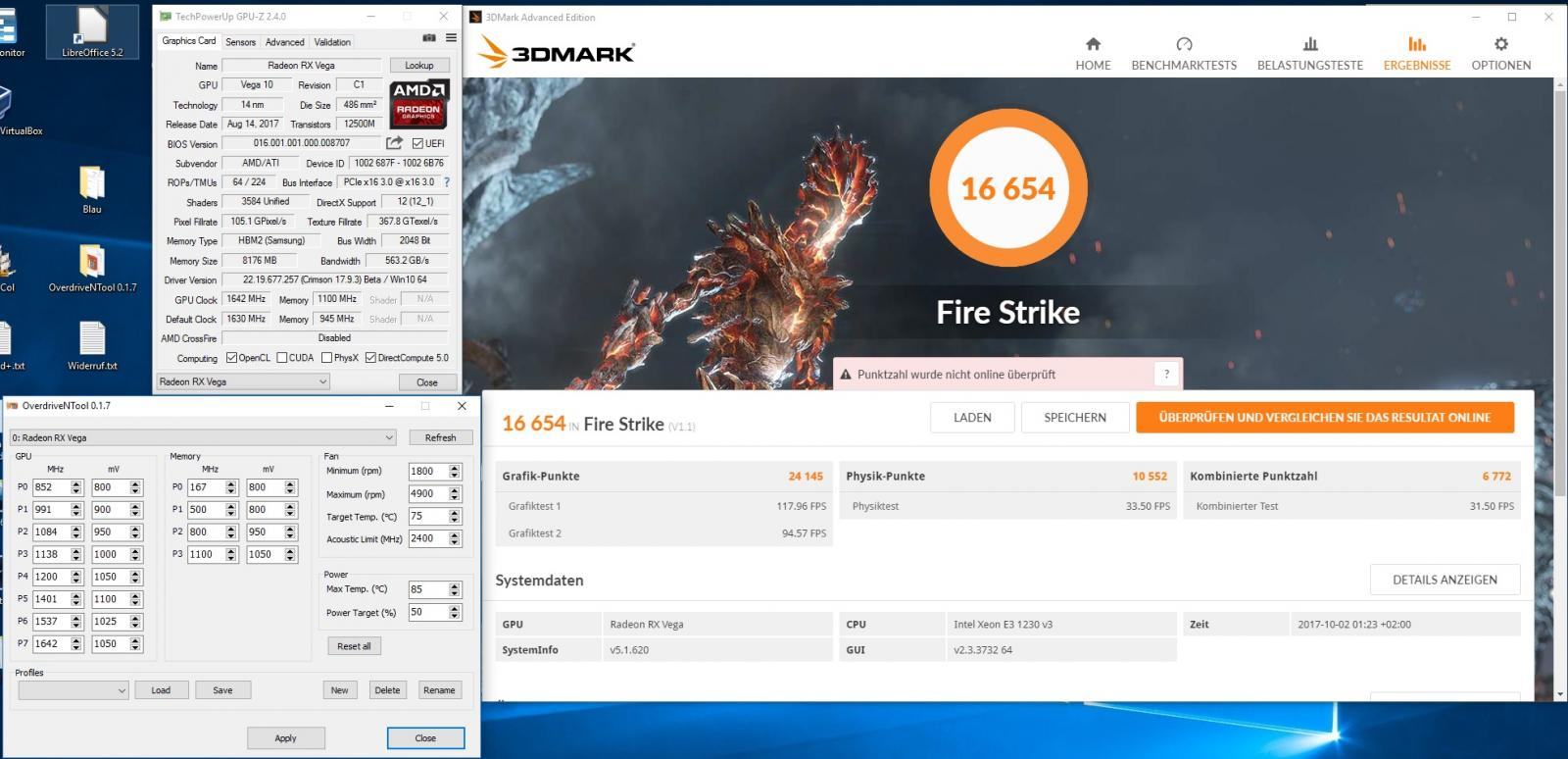Click the Lookup button in GPU-Z

419,66
